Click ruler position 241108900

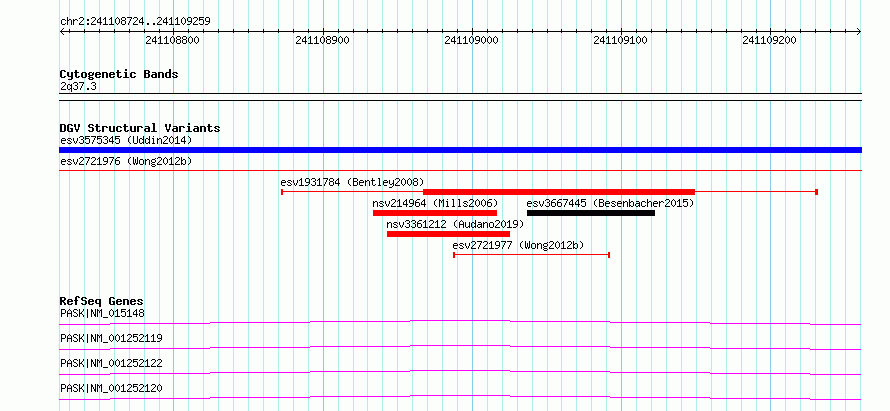tap(322, 40)
